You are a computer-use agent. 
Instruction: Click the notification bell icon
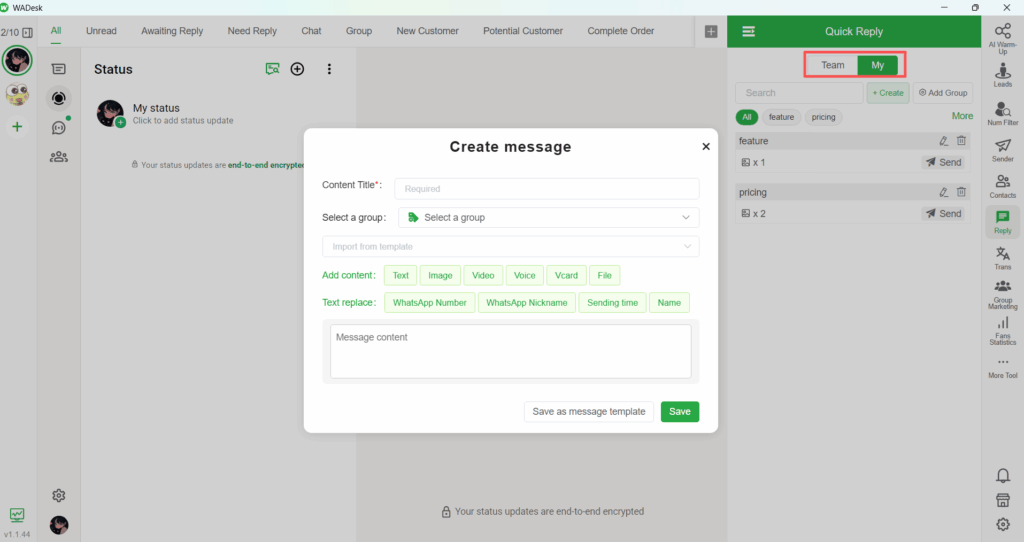tap(1003, 475)
